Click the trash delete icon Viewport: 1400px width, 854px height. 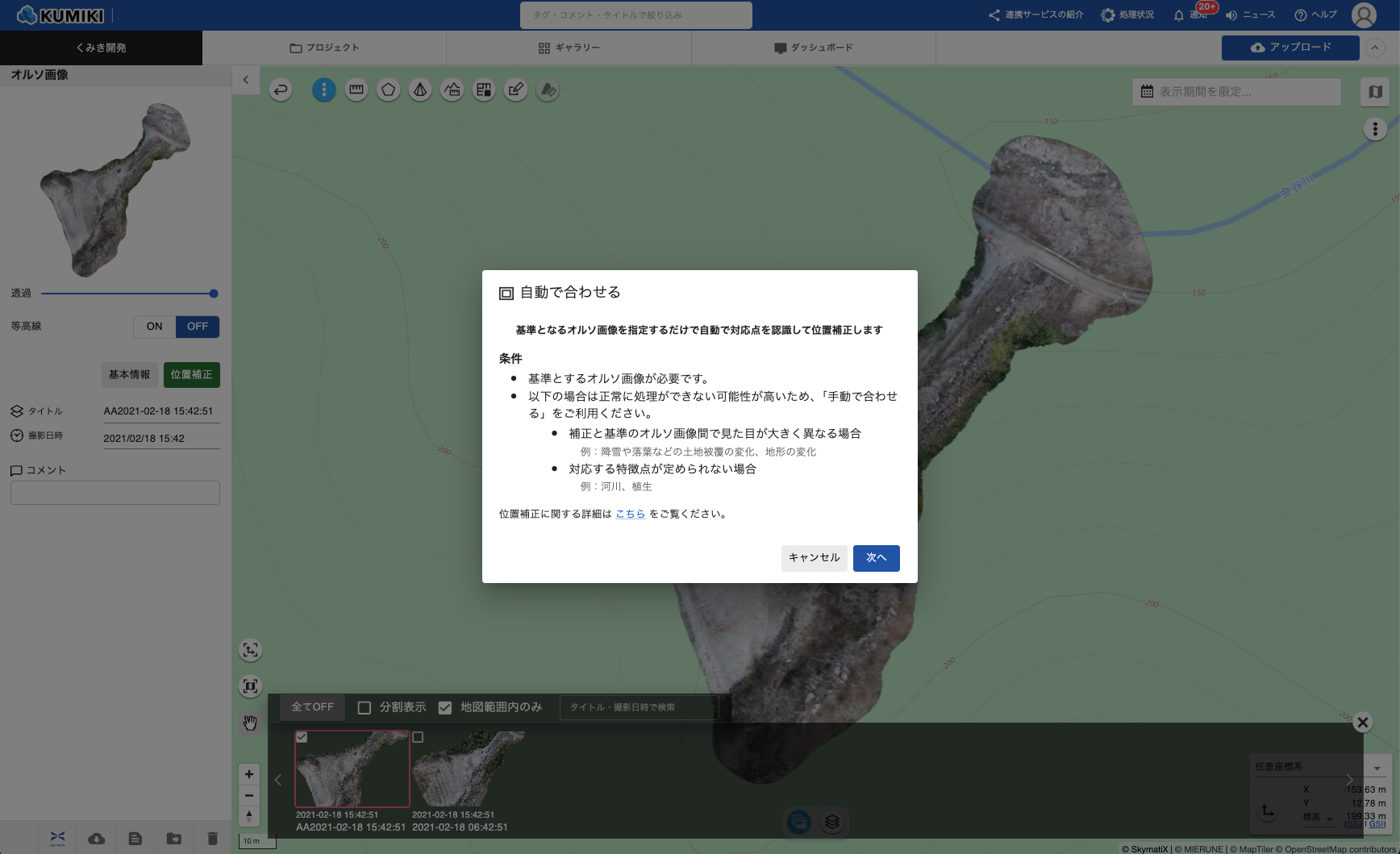pos(212,839)
